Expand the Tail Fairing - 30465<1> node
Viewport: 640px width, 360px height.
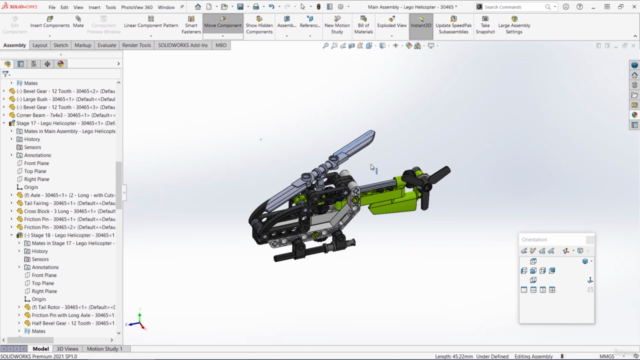point(11,203)
